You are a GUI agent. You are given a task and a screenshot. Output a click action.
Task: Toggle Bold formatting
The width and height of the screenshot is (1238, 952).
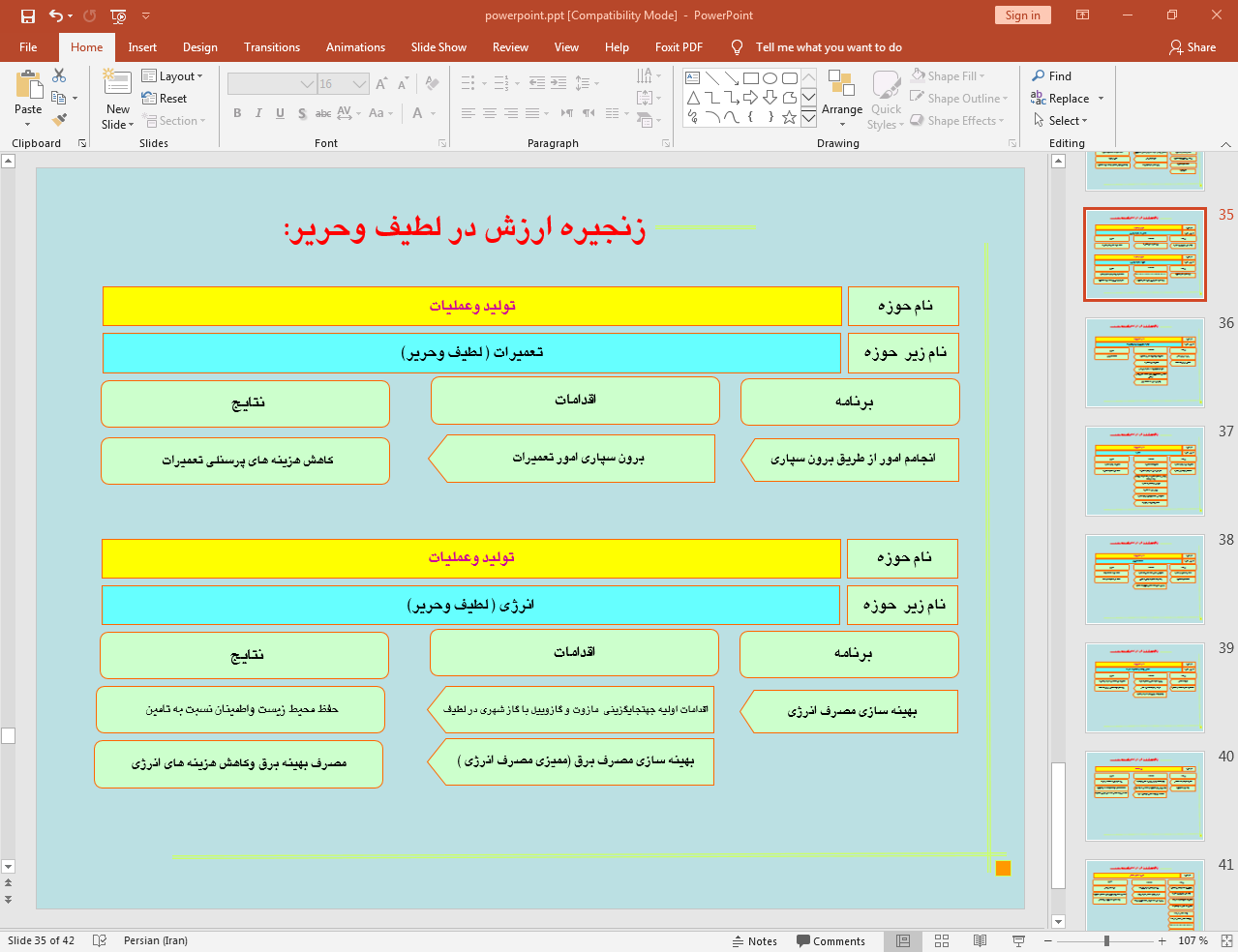pyautogui.click(x=237, y=113)
